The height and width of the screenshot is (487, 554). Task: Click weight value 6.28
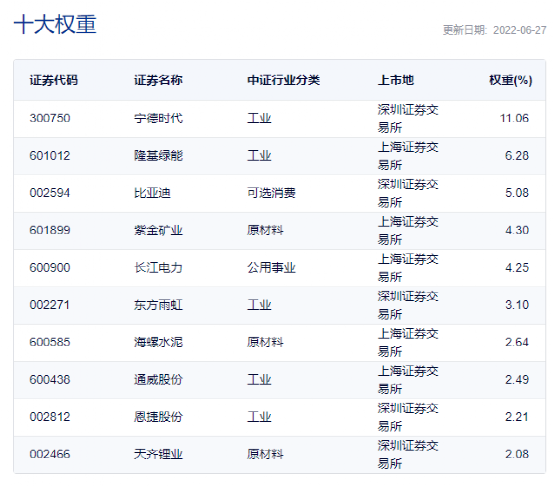pos(517,156)
